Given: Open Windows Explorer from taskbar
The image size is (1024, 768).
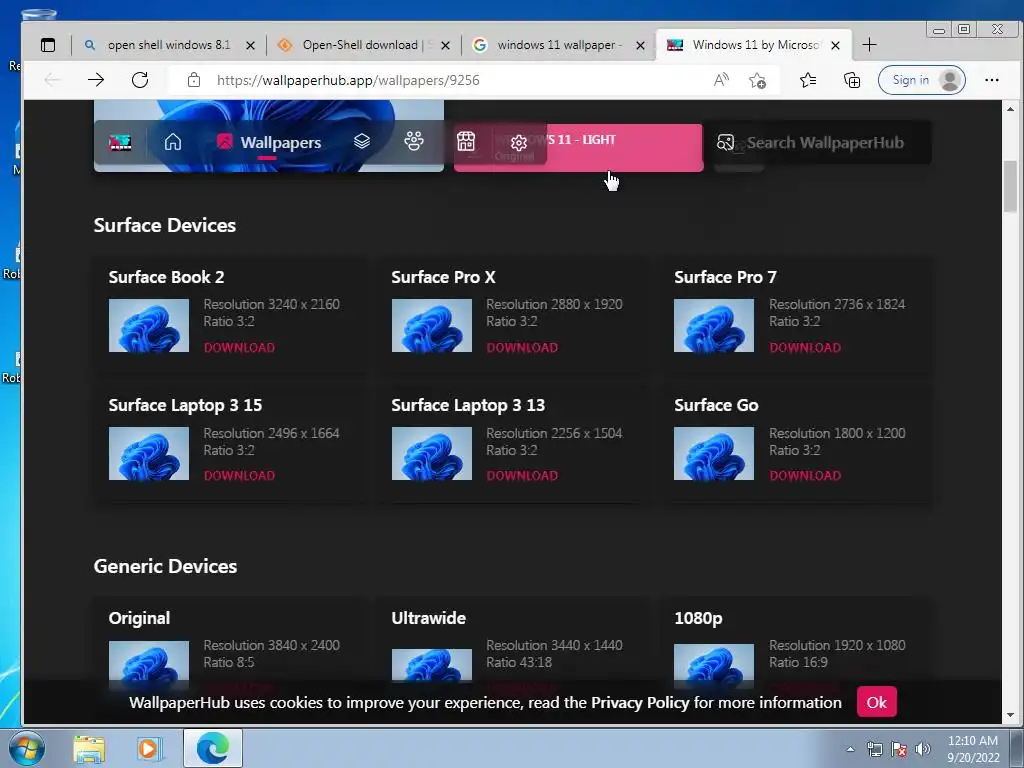Looking at the screenshot, I should pyautogui.click(x=89, y=748).
